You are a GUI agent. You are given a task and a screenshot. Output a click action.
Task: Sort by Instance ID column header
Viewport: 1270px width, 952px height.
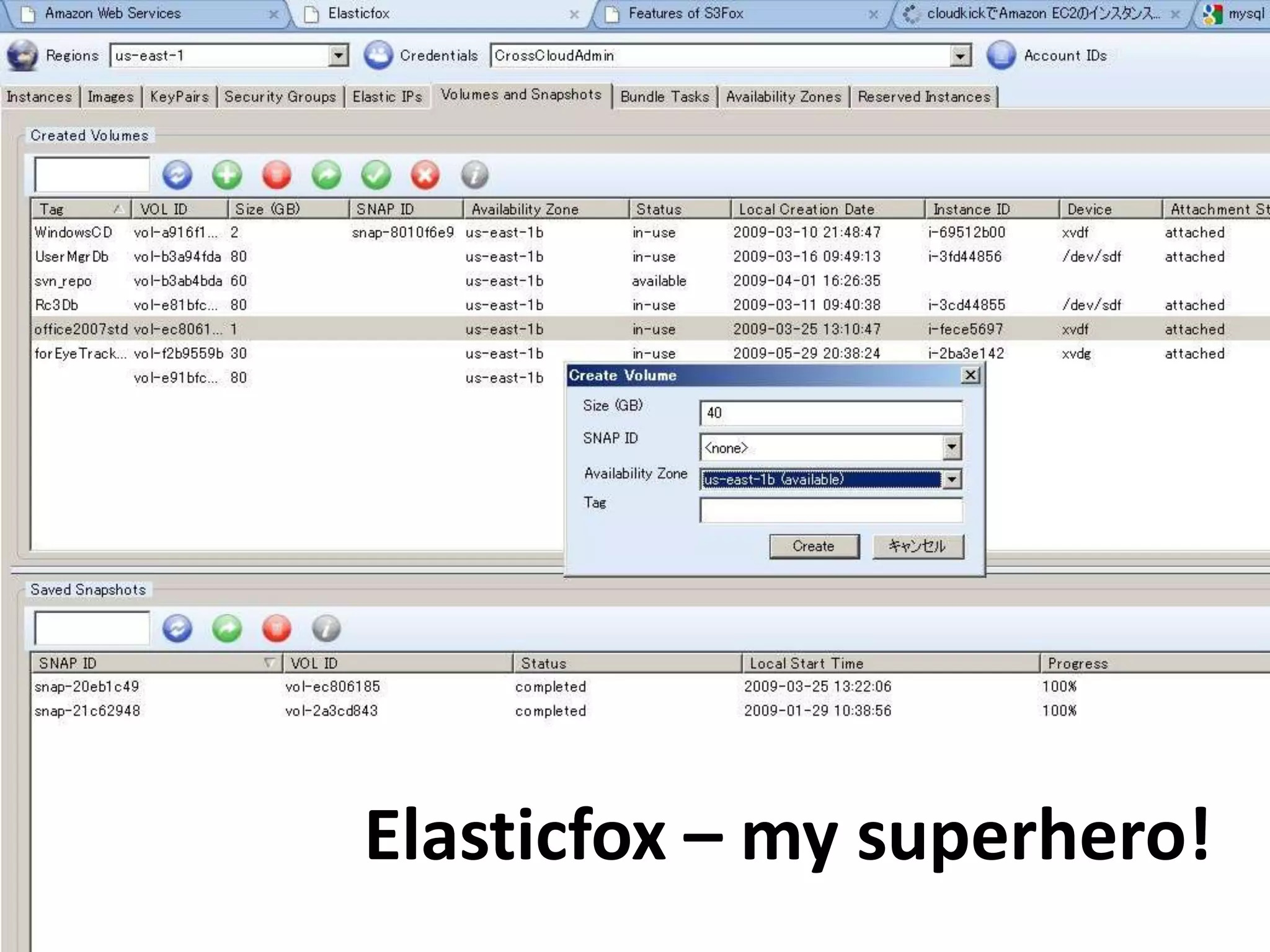click(992, 209)
